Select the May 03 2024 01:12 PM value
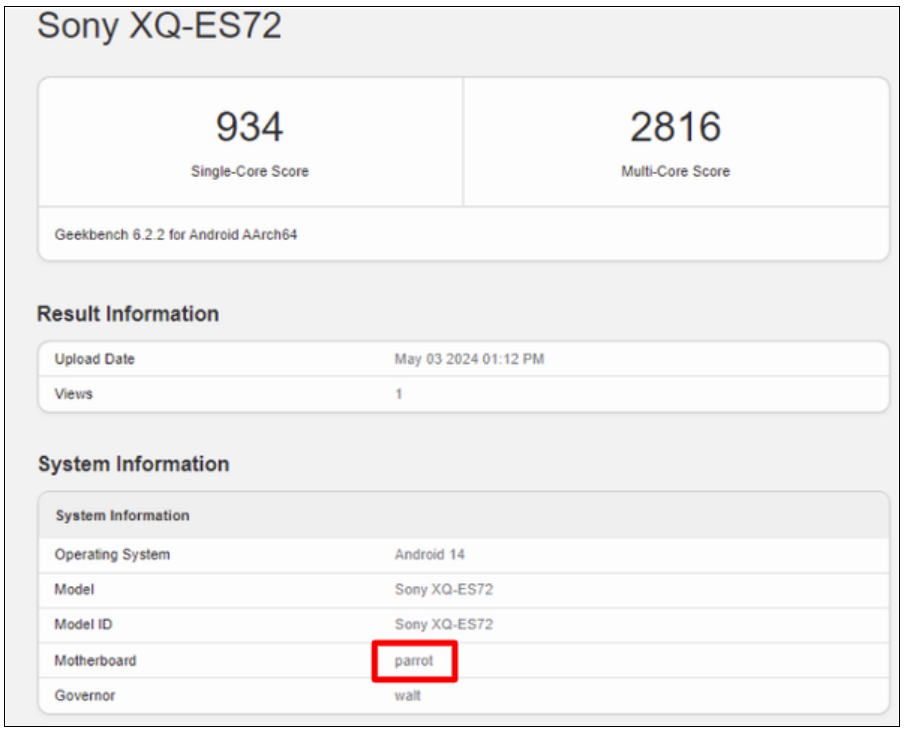The height and width of the screenshot is (732, 906). click(x=469, y=359)
